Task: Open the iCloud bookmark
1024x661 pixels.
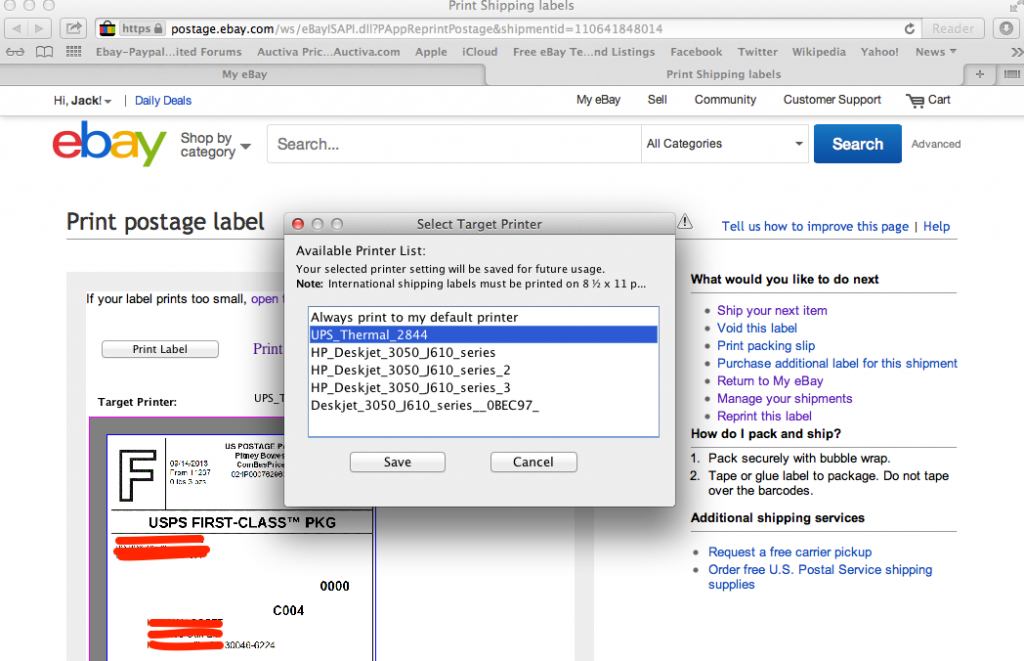Action: coord(479,52)
